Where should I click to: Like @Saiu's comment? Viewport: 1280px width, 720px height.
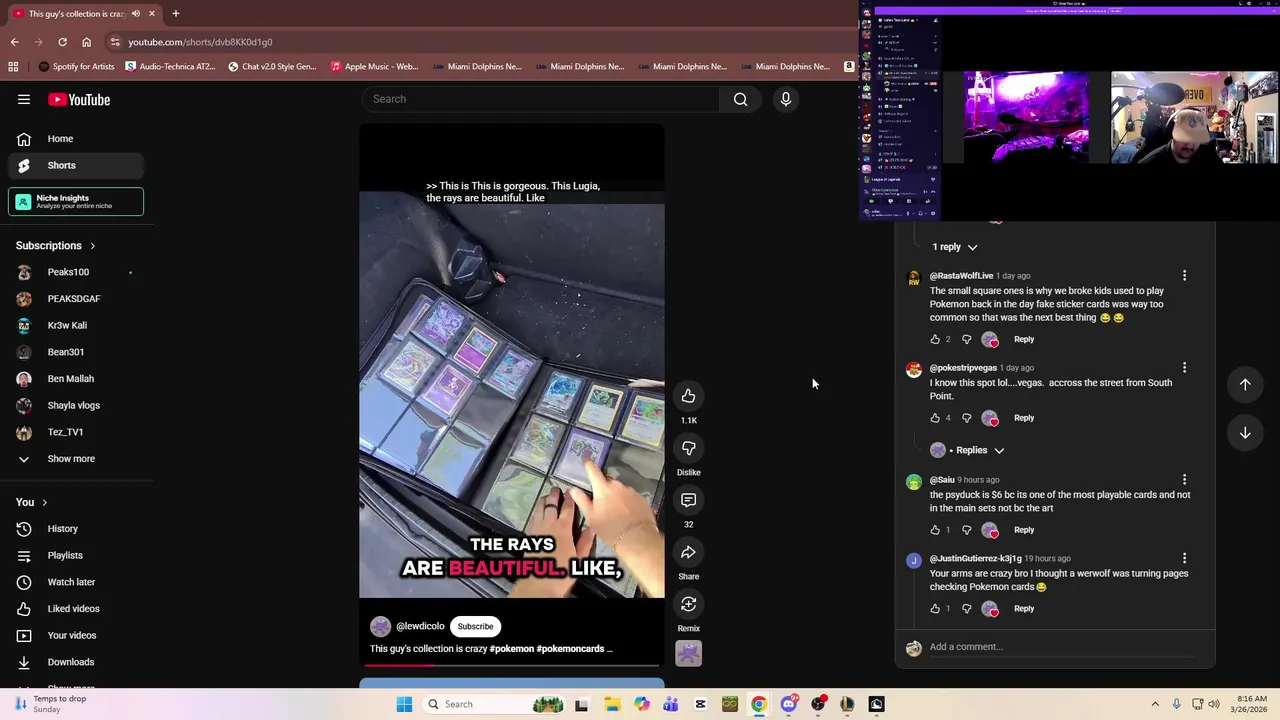pos(935,530)
